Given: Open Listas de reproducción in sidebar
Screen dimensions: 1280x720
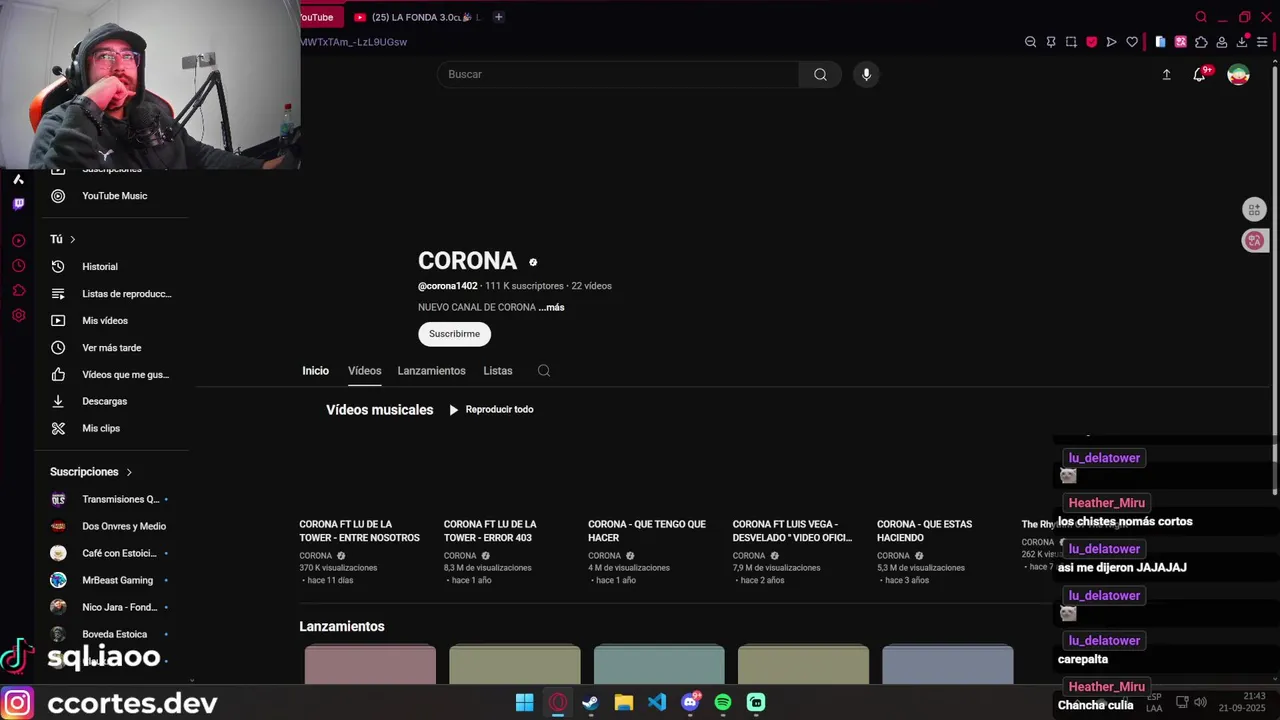Looking at the screenshot, I should click(x=112, y=294).
